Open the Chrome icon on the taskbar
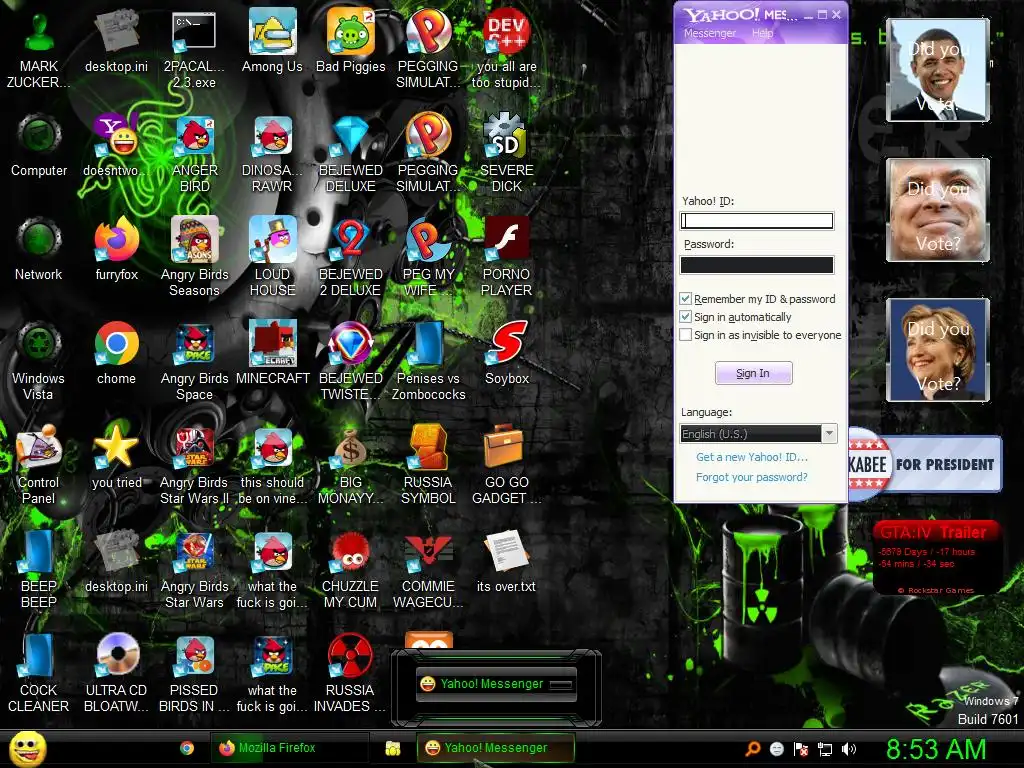This screenshot has height=768, width=1024. (x=187, y=748)
